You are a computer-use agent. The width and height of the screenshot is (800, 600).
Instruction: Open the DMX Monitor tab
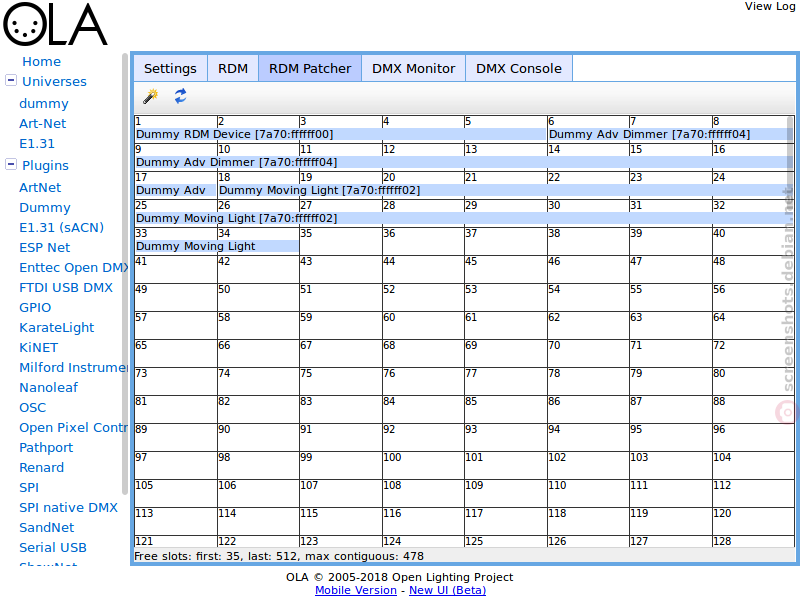414,68
